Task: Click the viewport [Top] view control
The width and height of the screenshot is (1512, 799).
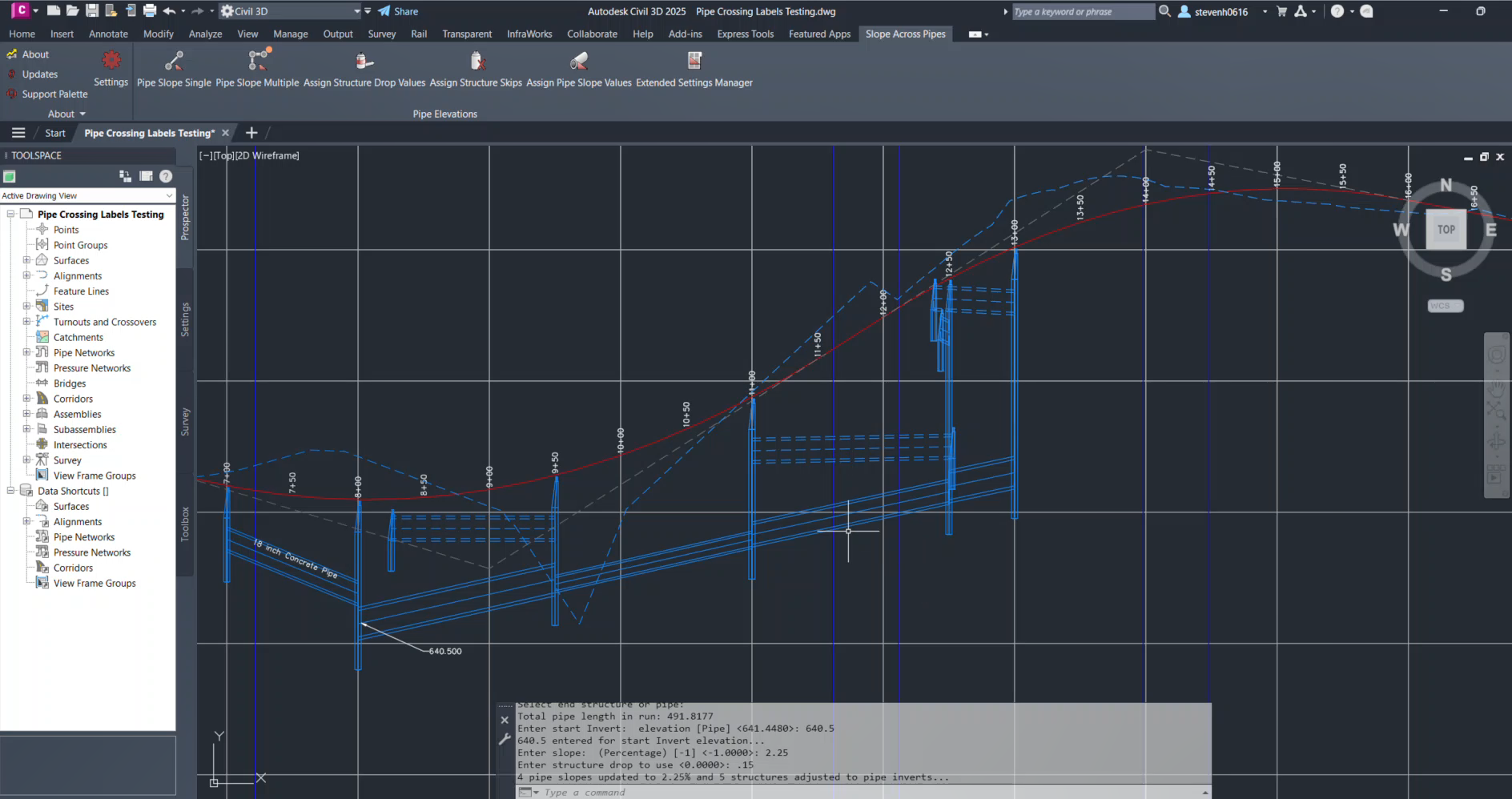Action: 223,155
